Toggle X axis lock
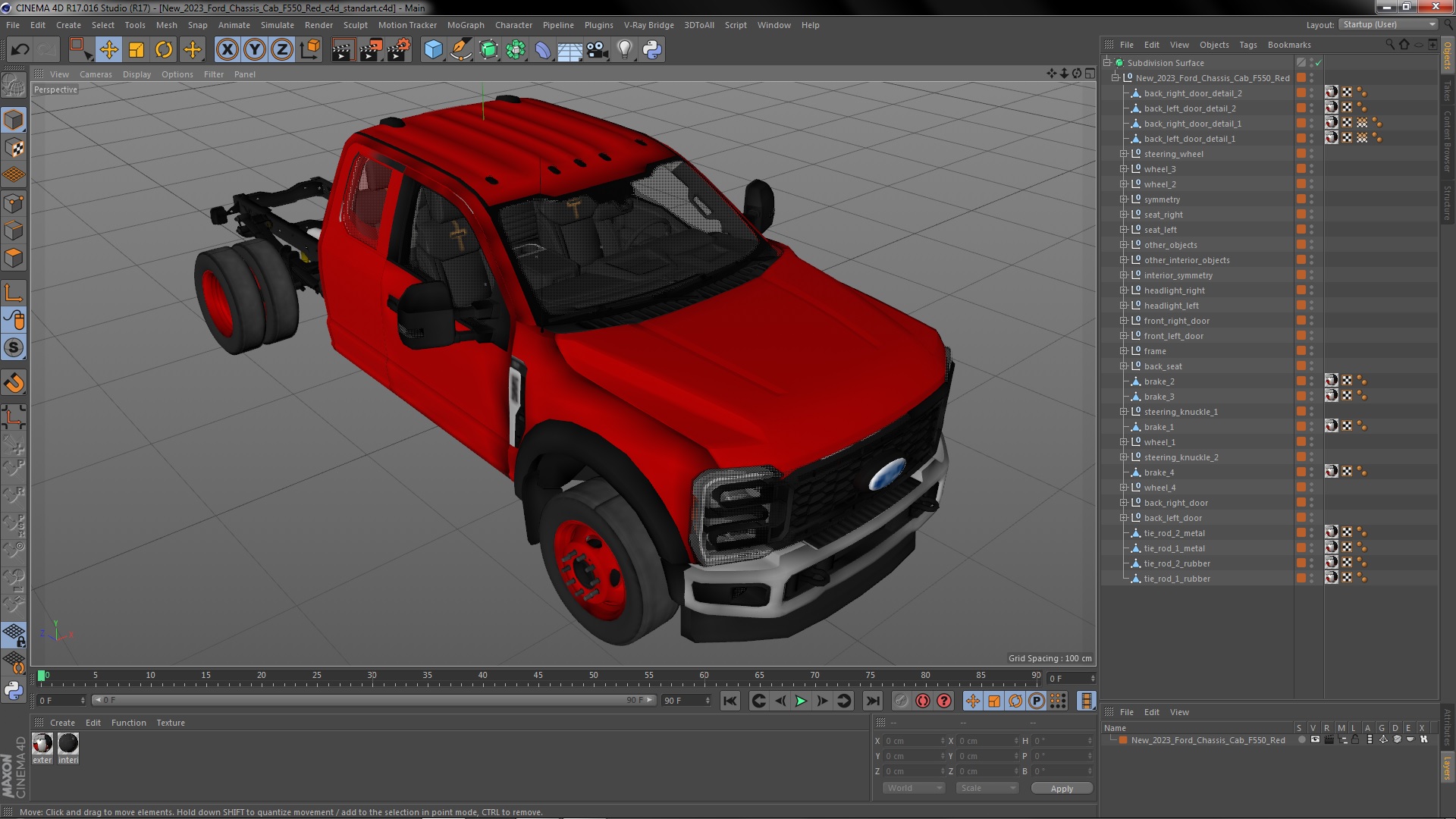Viewport: 1456px width, 819px height. click(227, 50)
